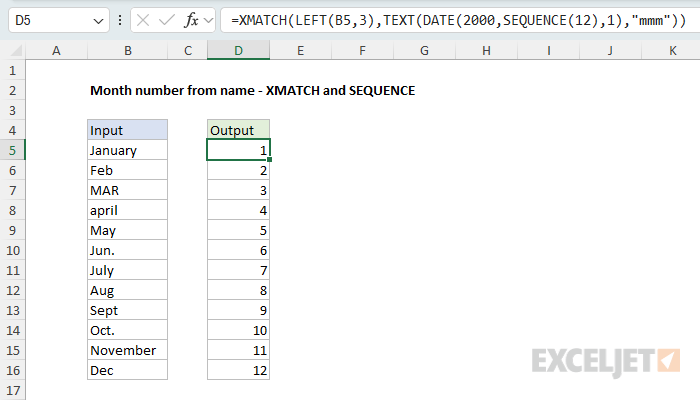Select row 2 header
The width and height of the screenshot is (700, 400).
click(12, 90)
